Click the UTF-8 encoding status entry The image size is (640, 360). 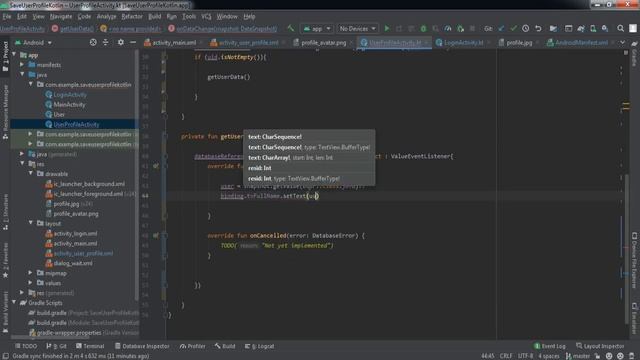click(x=525, y=356)
